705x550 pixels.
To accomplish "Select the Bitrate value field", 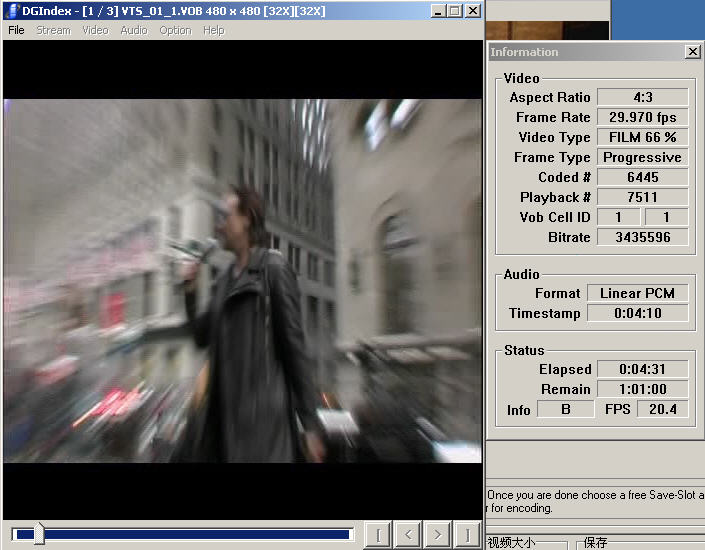I will 642,237.
